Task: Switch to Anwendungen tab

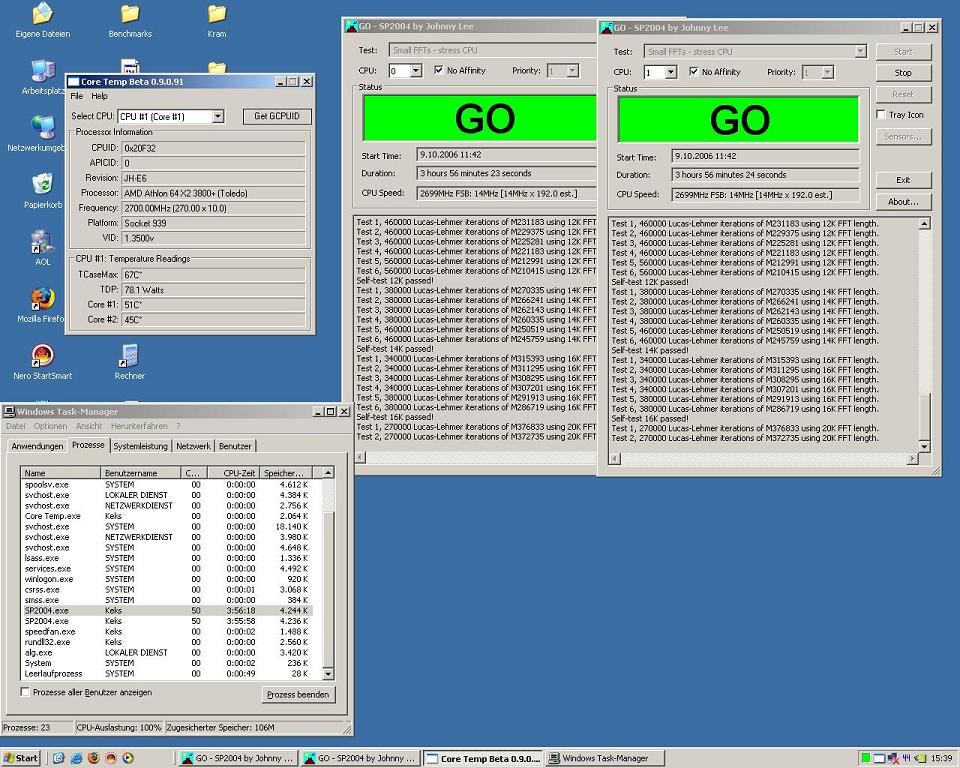Action: point(37,446)
